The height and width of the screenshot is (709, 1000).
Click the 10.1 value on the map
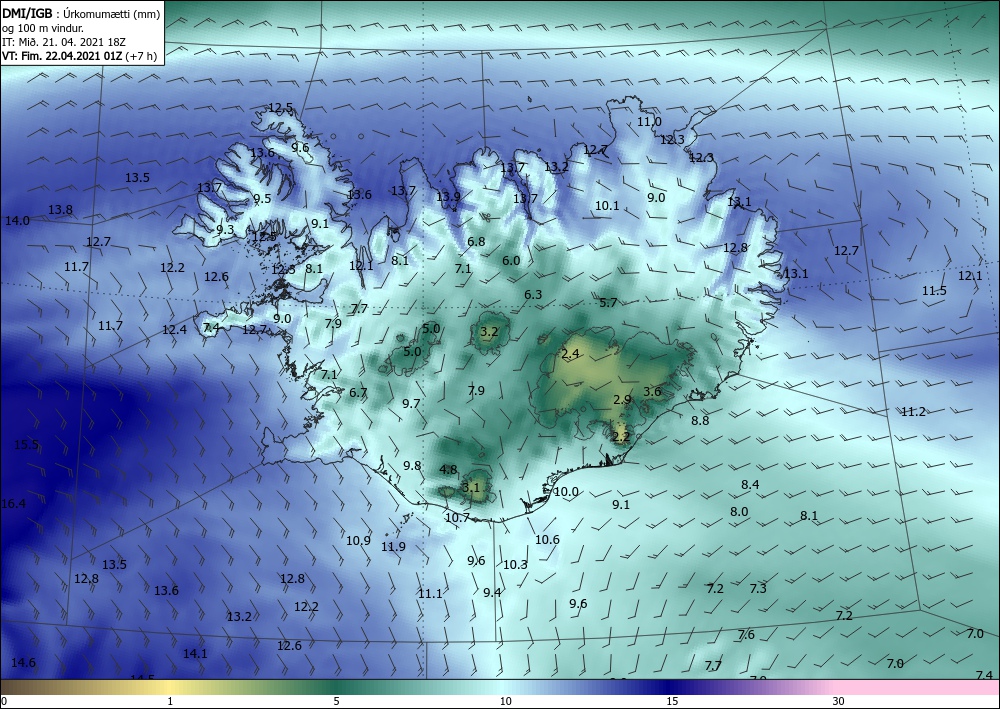tap(607, 205)
